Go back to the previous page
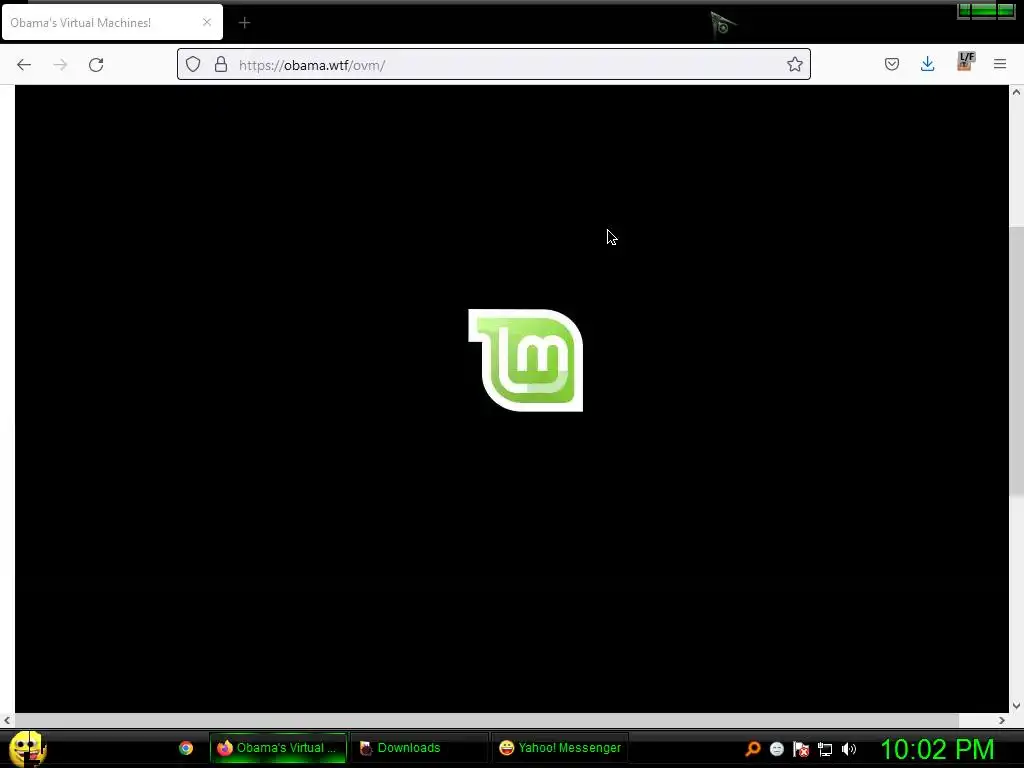The image size is (1024, 768). pos(24,65)
